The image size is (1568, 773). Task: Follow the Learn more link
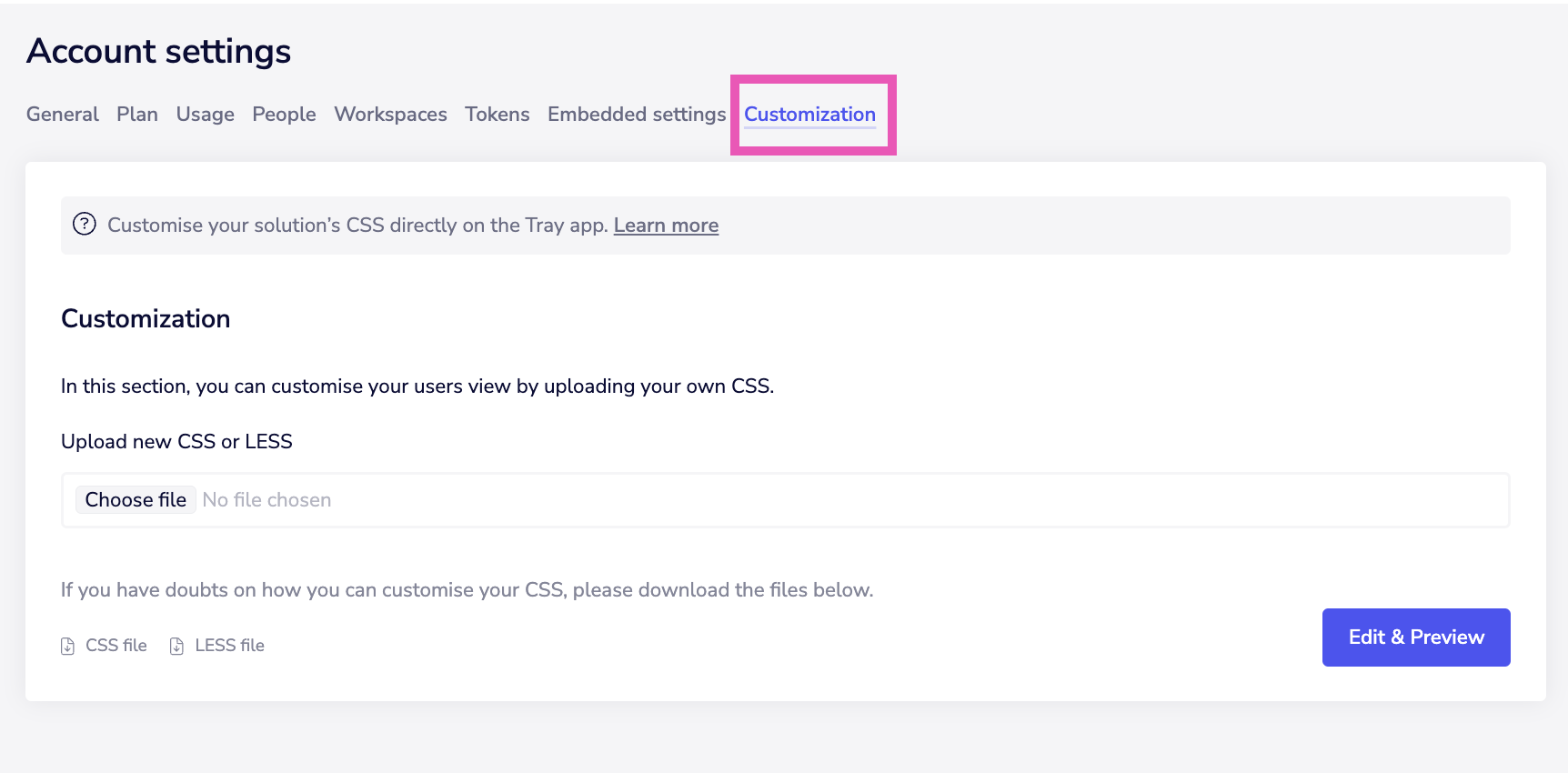coord(666,226)
